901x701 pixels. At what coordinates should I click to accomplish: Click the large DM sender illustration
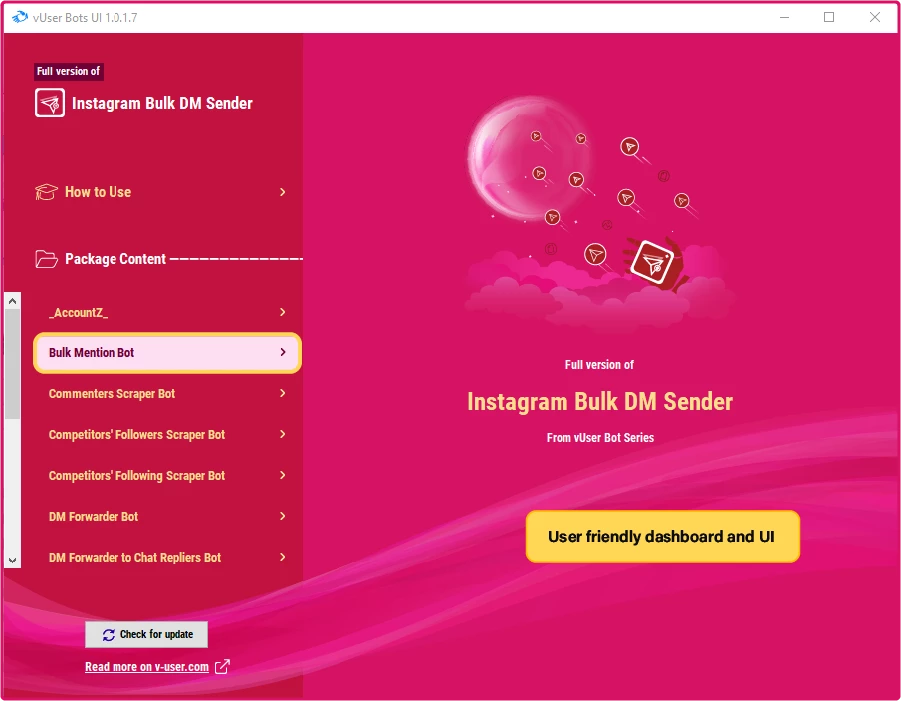tap(599, 213)
